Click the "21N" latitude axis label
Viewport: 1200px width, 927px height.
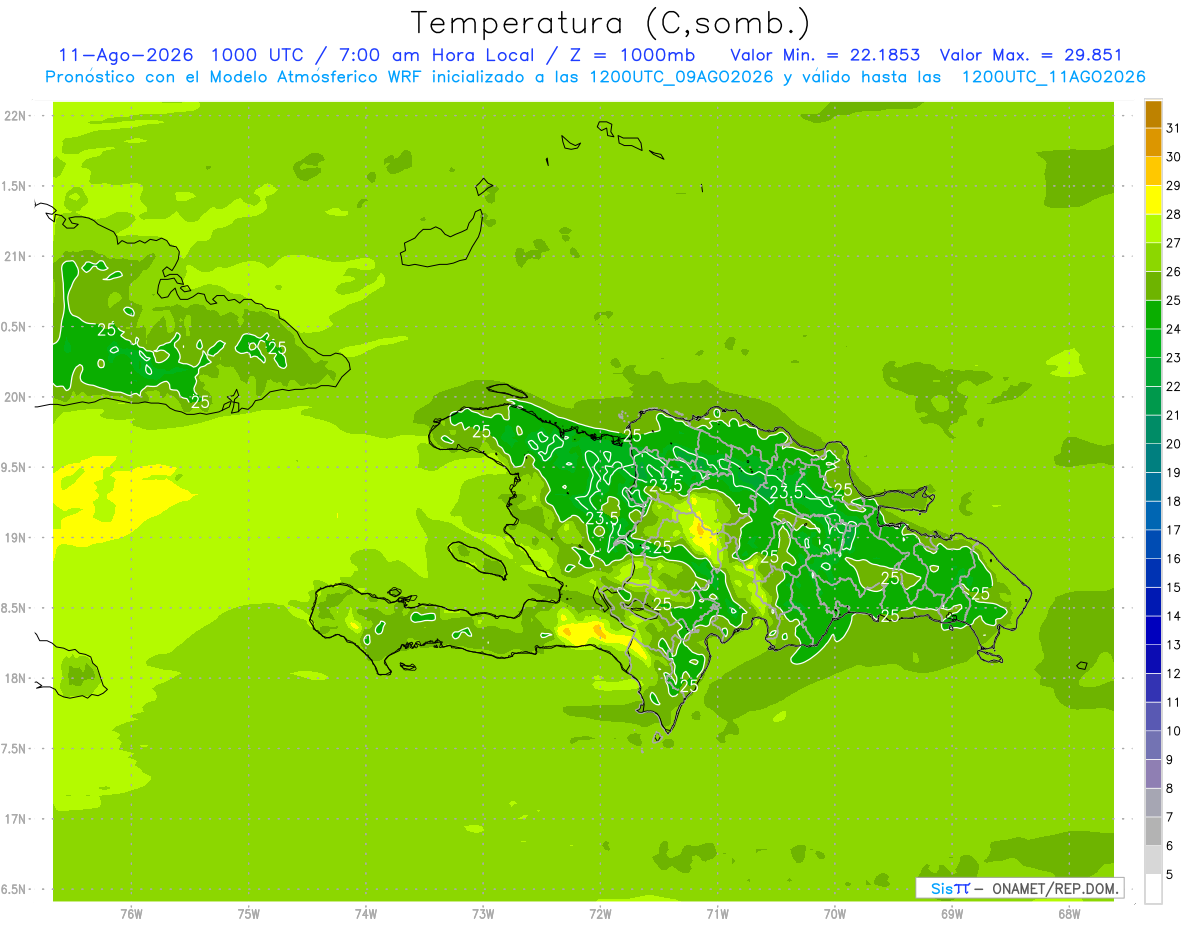14,257
